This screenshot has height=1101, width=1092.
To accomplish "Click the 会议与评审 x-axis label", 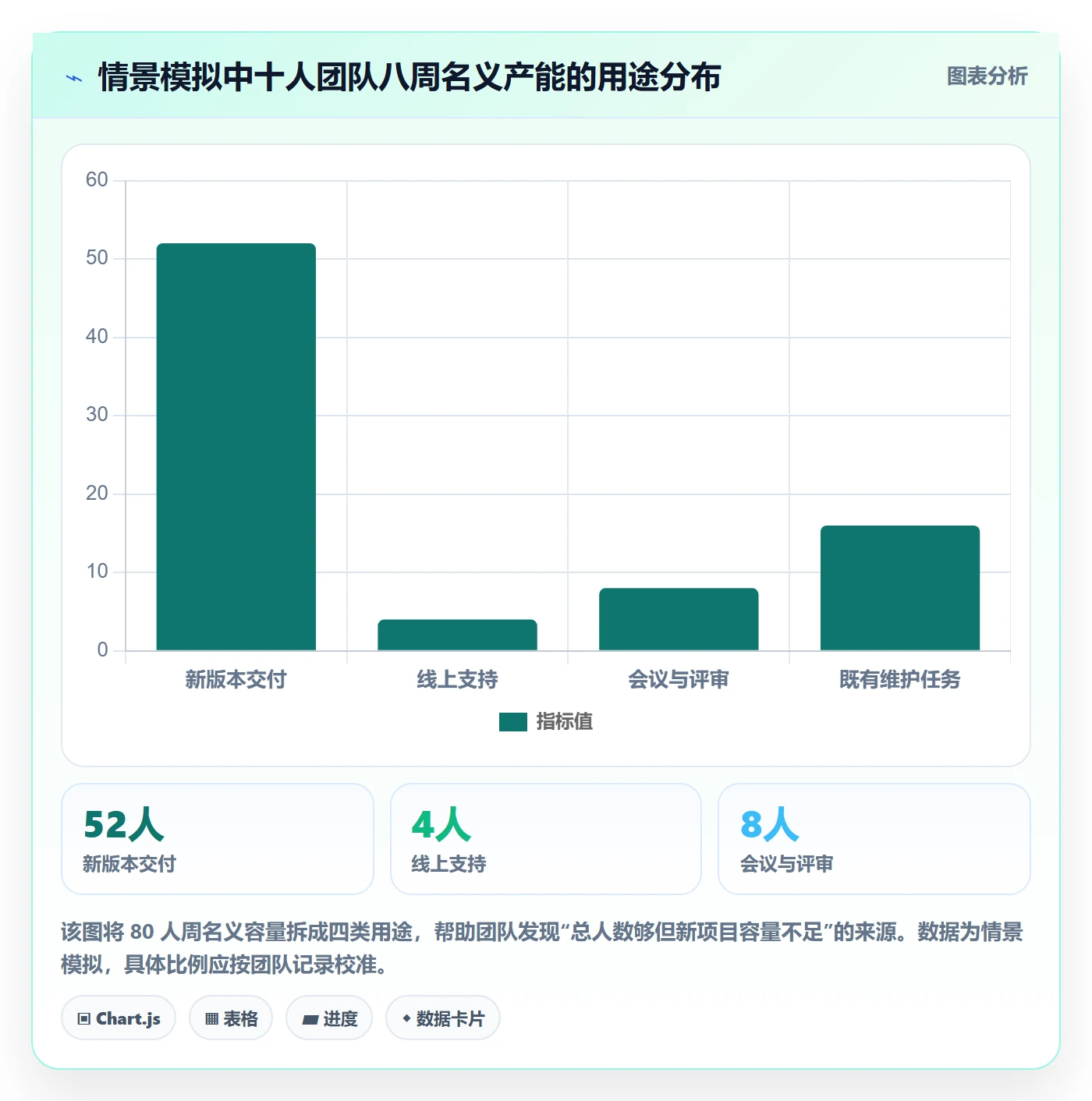I will coord(679,679).
